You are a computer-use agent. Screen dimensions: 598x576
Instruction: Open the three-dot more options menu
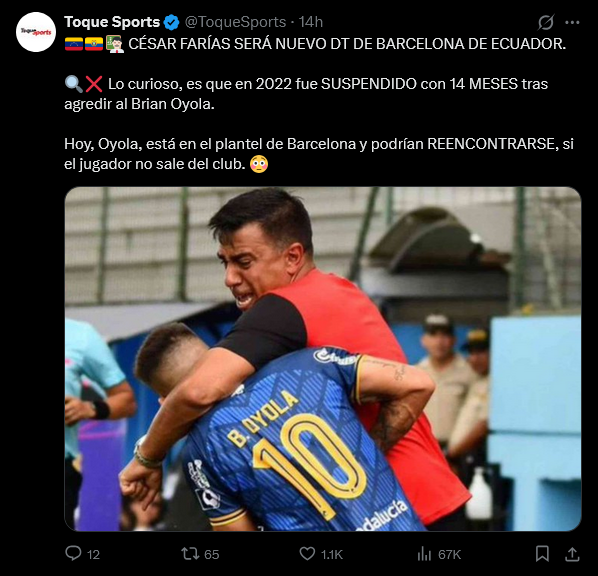[x=572, y=23]
